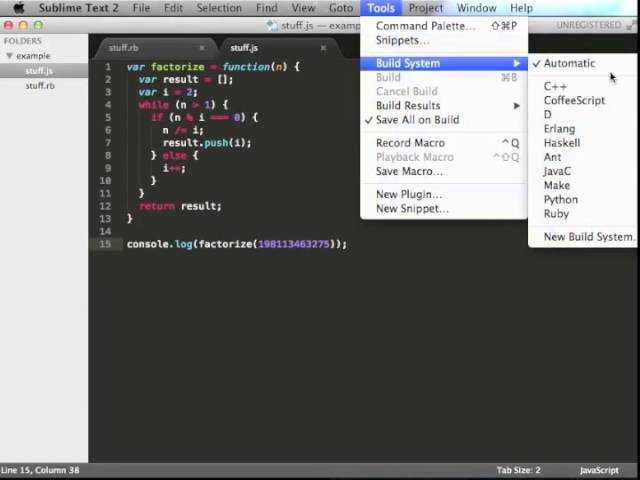Select stuff.js in the folders sidebar

[x=40, y=71]
